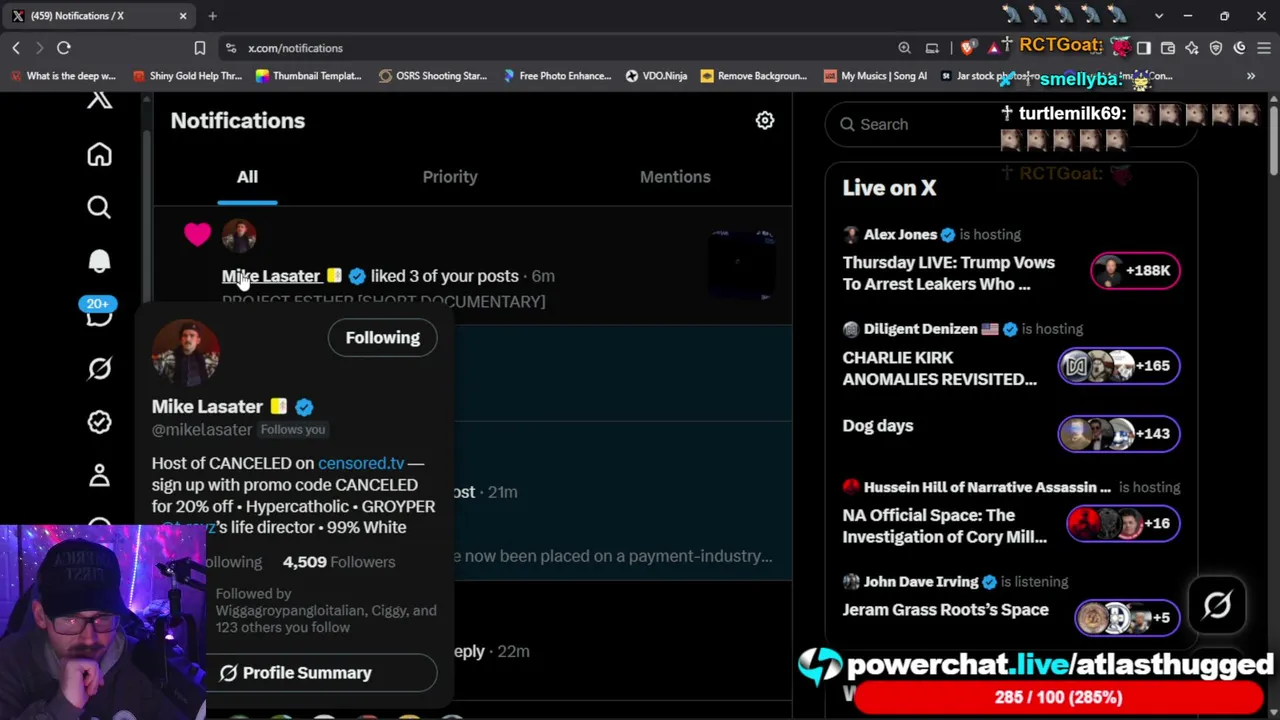Click the zoom magnifier in address bar
Screen dimensions: 1280x720
(905, 48)
